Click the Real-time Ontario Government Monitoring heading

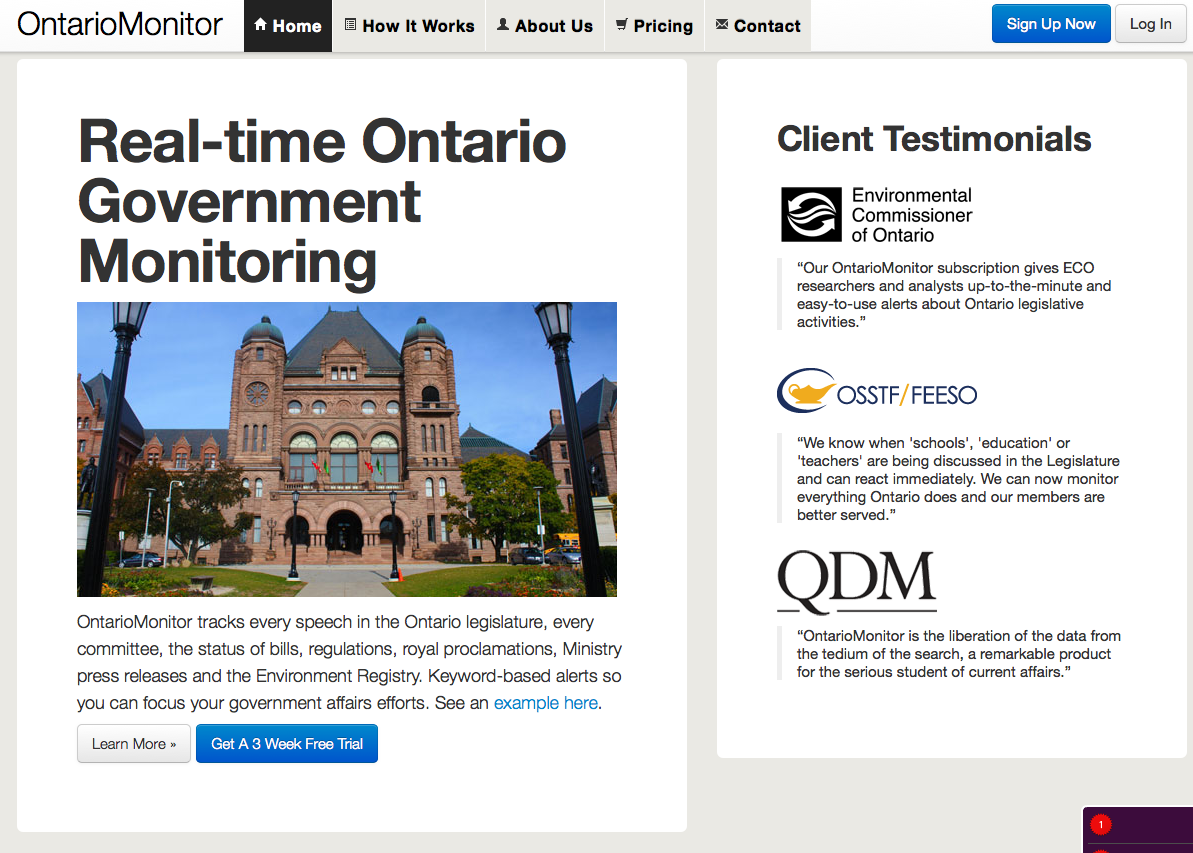tap(323, 202)
